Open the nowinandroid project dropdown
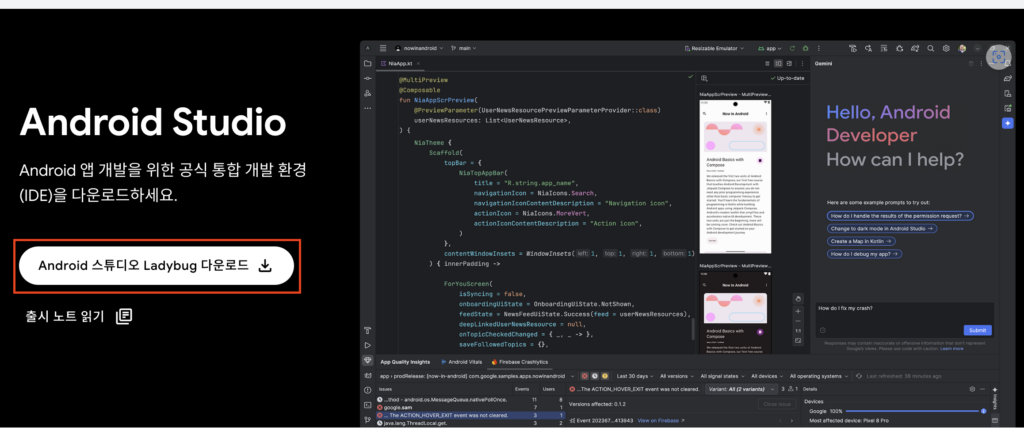Screen dimensions: 1024x439 [x=420, y=48]
